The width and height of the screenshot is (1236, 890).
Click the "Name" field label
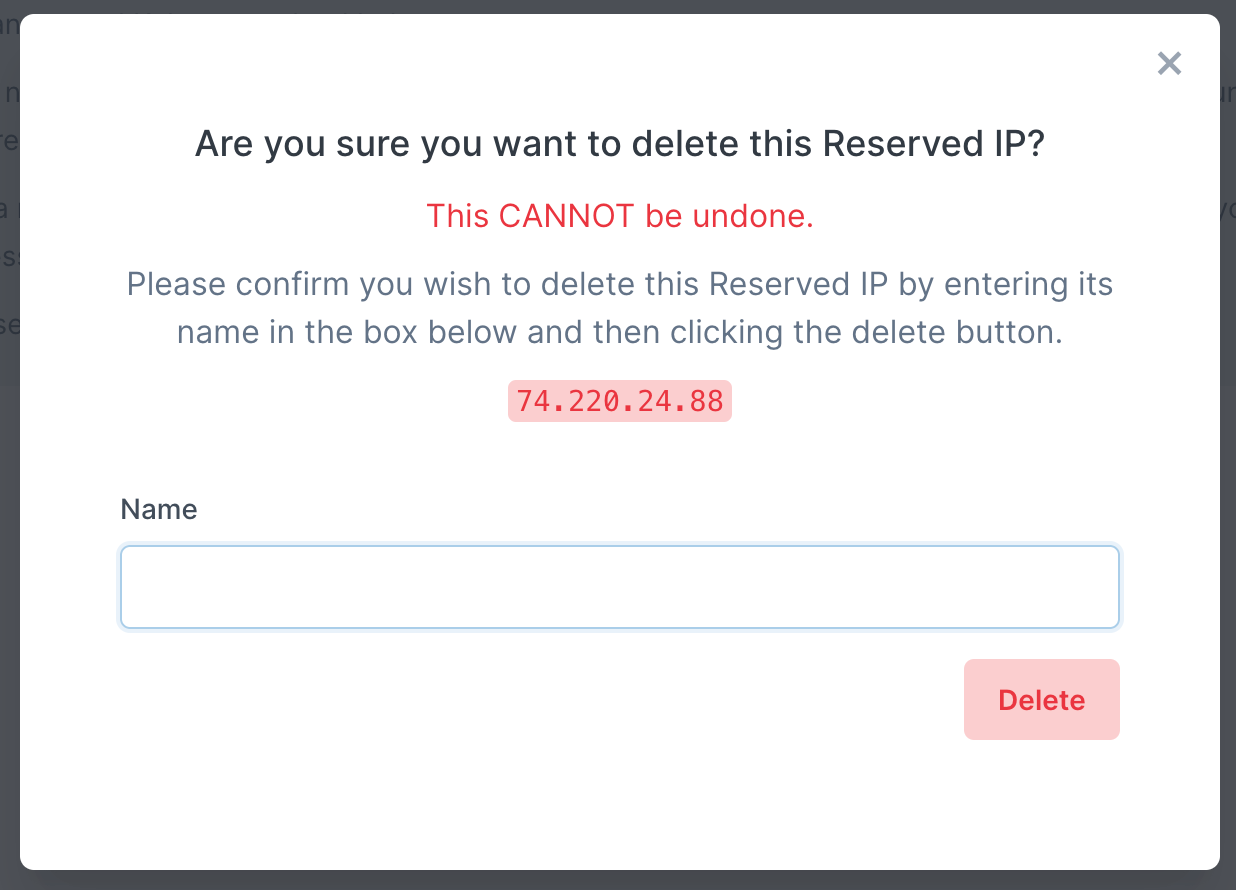click(x=159, y=510)
